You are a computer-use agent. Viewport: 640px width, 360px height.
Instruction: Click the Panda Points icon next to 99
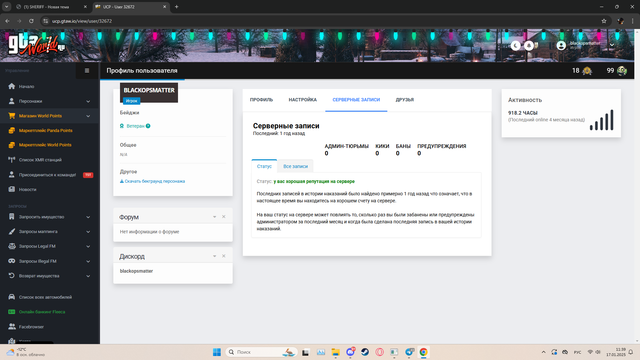pos(622,71)
